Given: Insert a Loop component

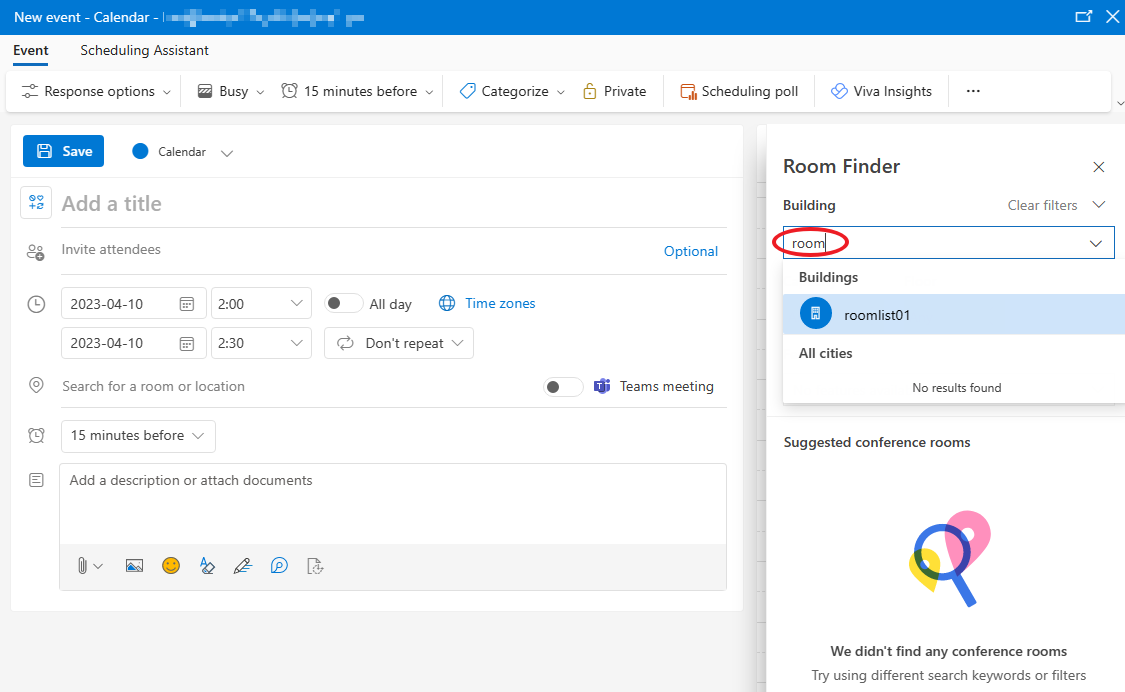Looking at the screenshot, I should [x=279, y=565].
